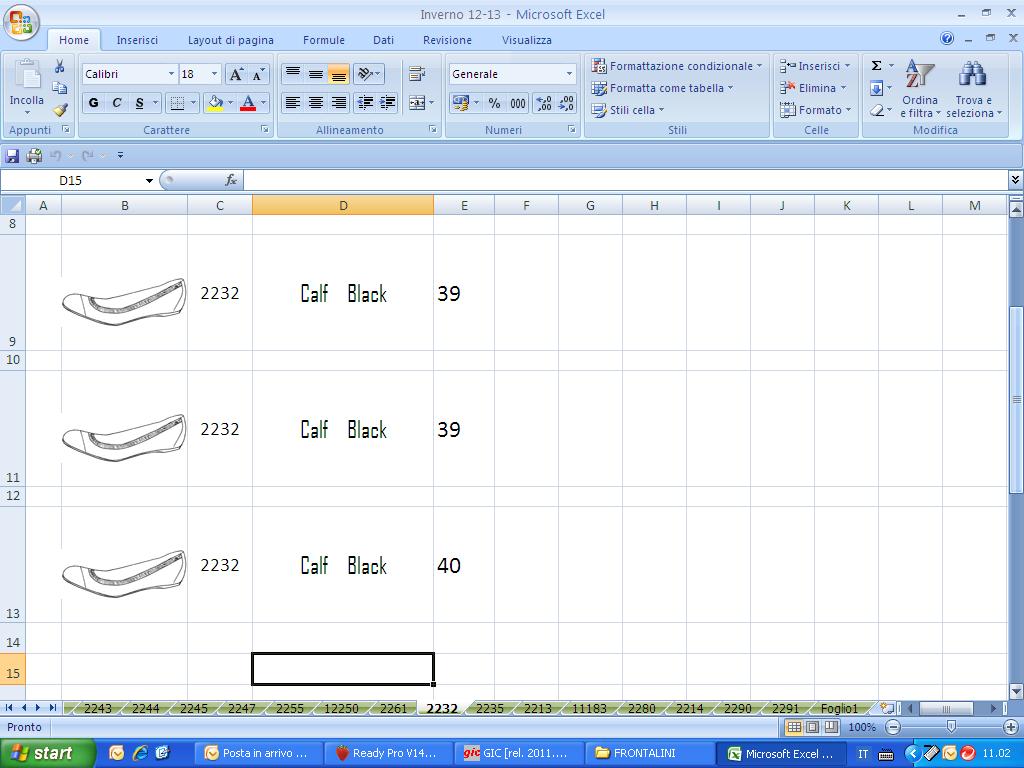The image size is (1024, 768).
Task: Decrease decimal places
Action: [x=566, y=103]
